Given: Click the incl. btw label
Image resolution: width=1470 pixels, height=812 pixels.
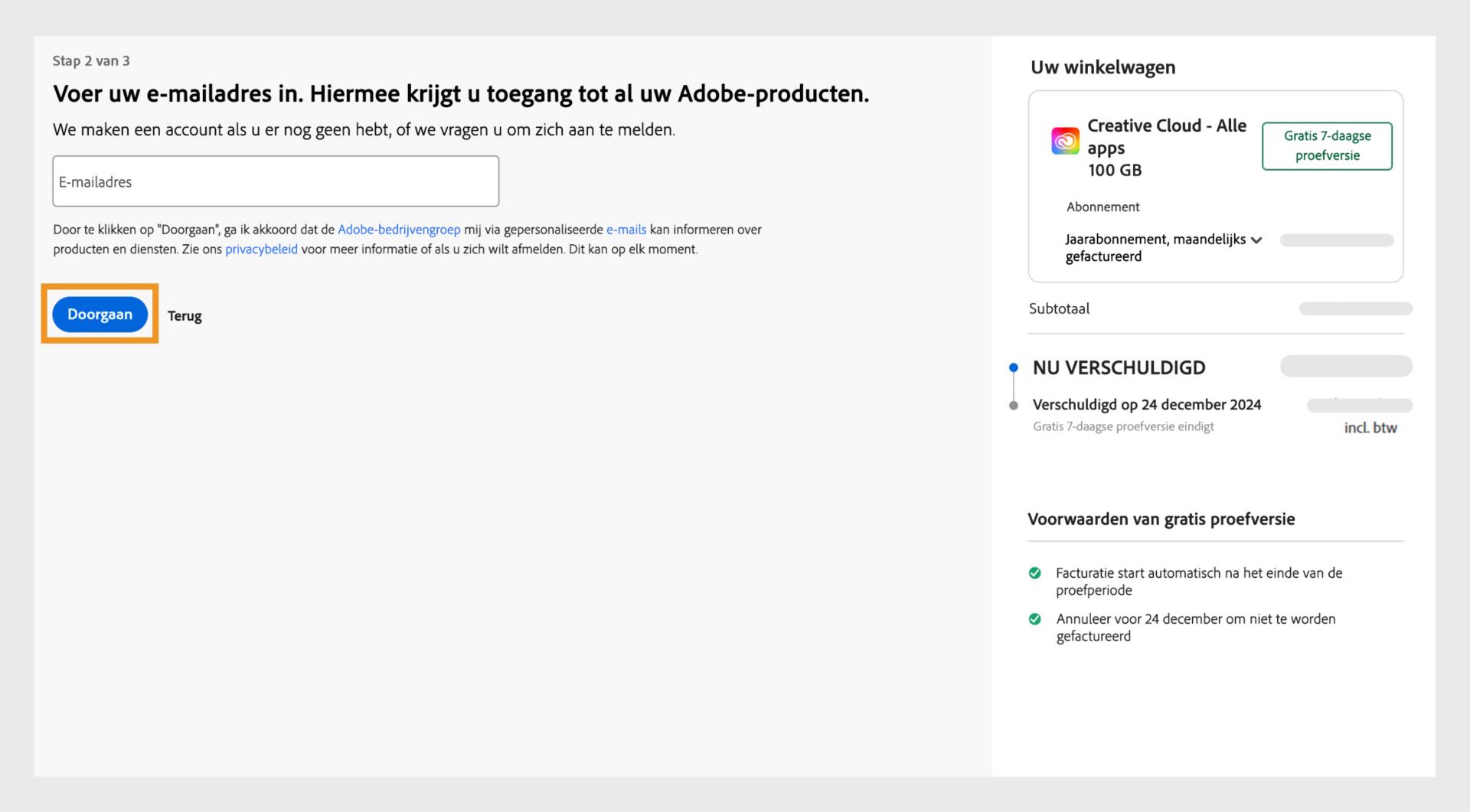Looking at the screenshot, I should pos(1370,428).
